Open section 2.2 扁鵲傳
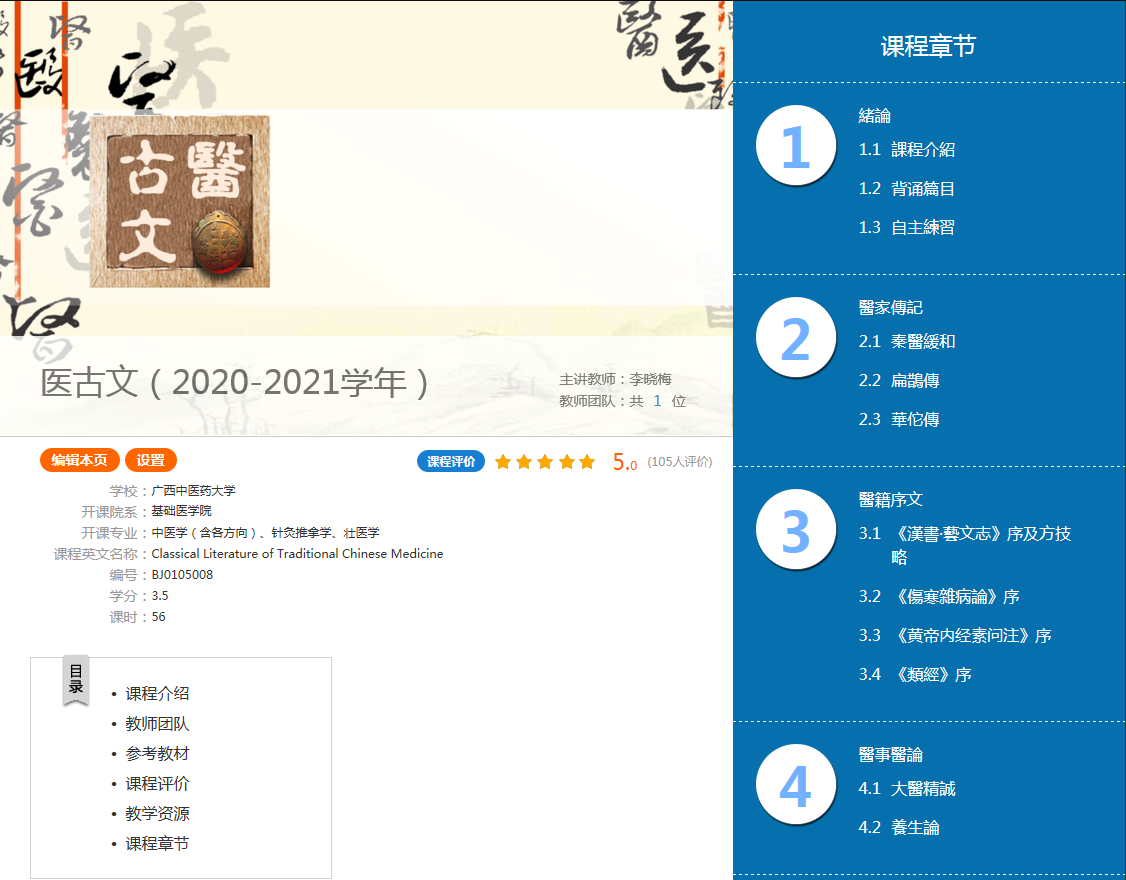The width and height of the screenshot is (1126, 880). pyautogui.click(x=898, y=381)
